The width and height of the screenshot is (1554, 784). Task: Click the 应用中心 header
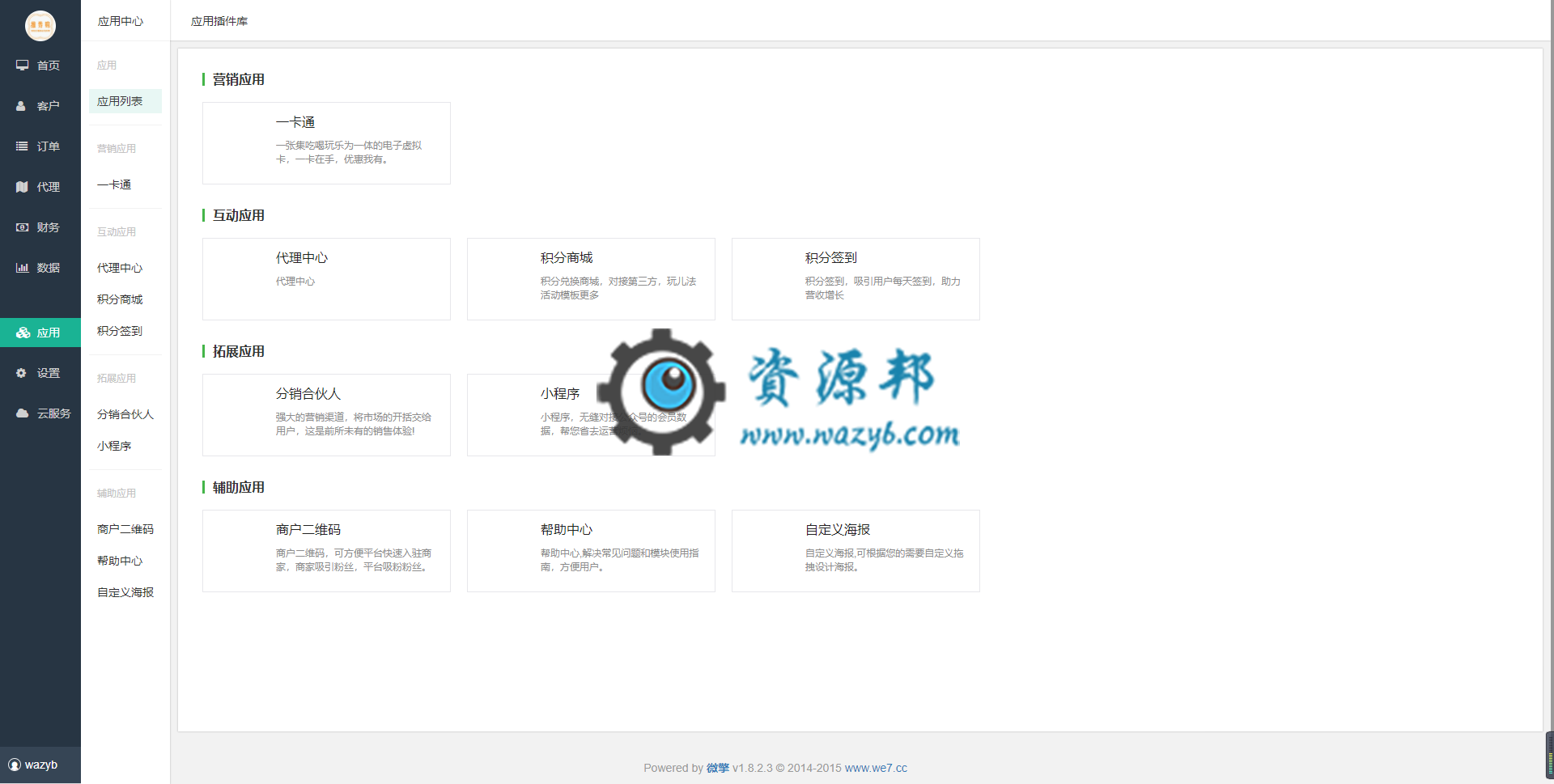coord(121,21)
